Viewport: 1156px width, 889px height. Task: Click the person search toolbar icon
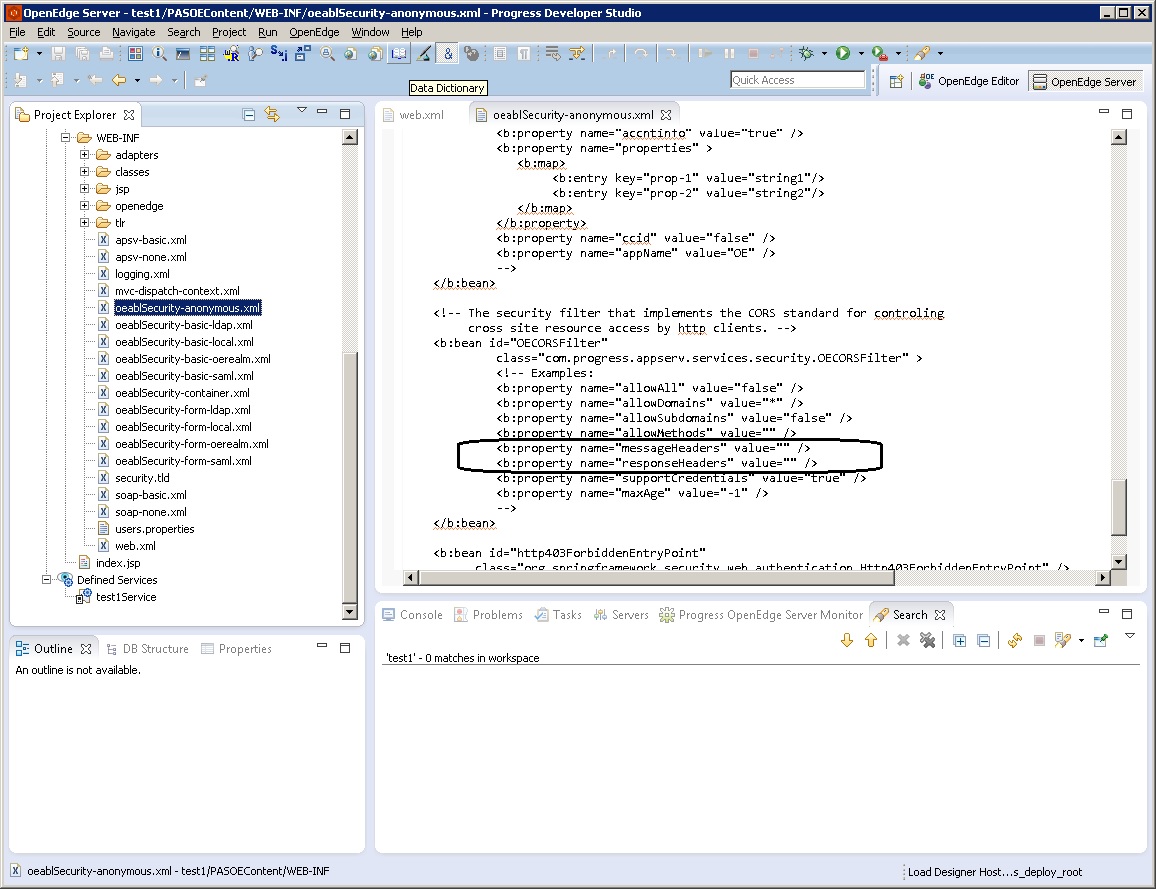click(x=255, y=53)
